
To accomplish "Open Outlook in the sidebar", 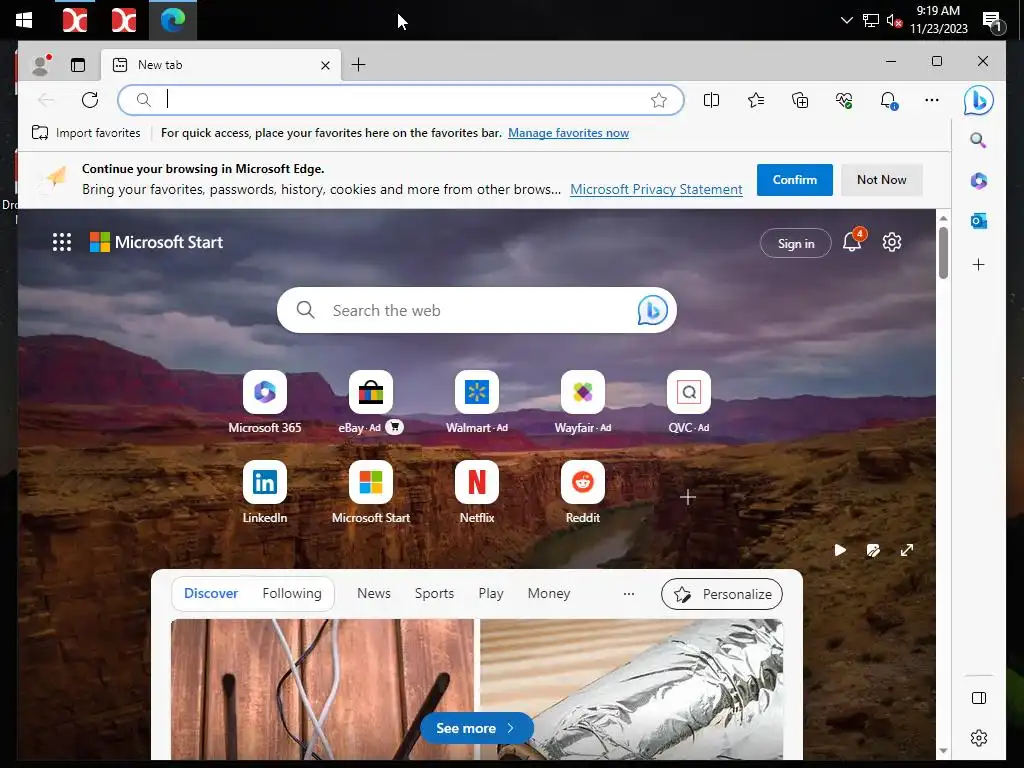I will [978, 221].
